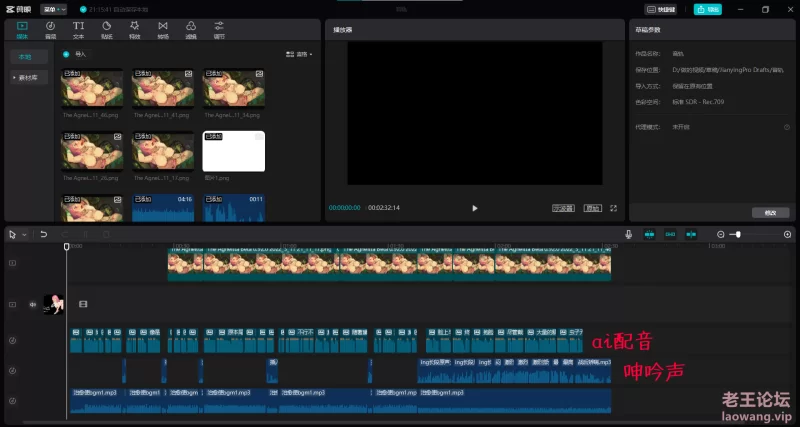Click the teal 导出 export button
This screenshot has height=427, width=800.
(x=707, y=9)
